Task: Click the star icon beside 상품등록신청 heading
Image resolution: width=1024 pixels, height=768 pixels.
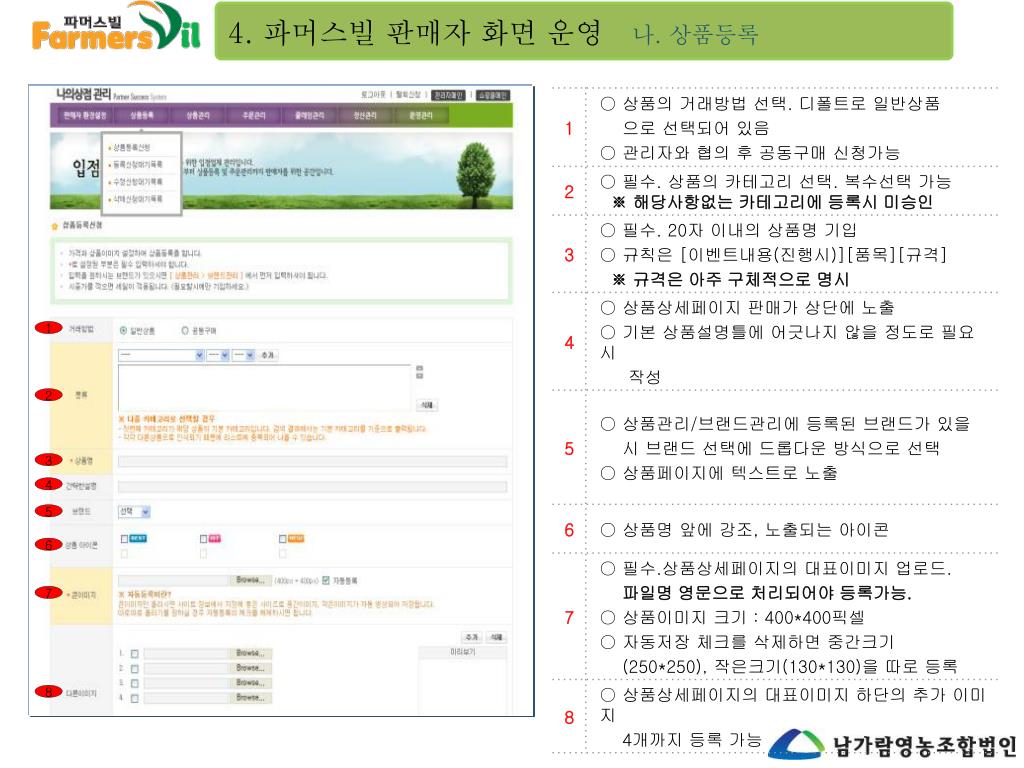Action: point(55,227)
